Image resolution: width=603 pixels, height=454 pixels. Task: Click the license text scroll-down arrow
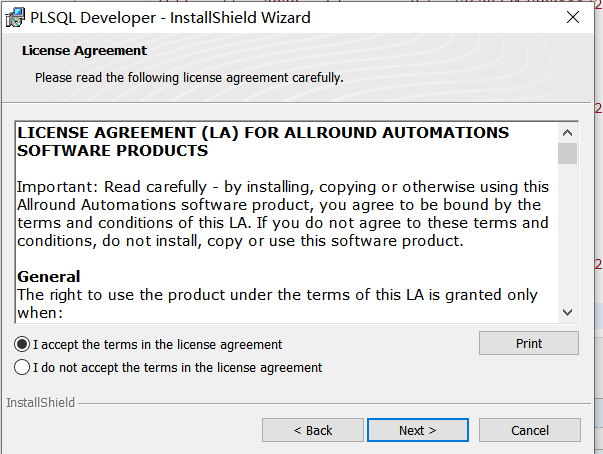pyautogui.click(x=567, y=312)
